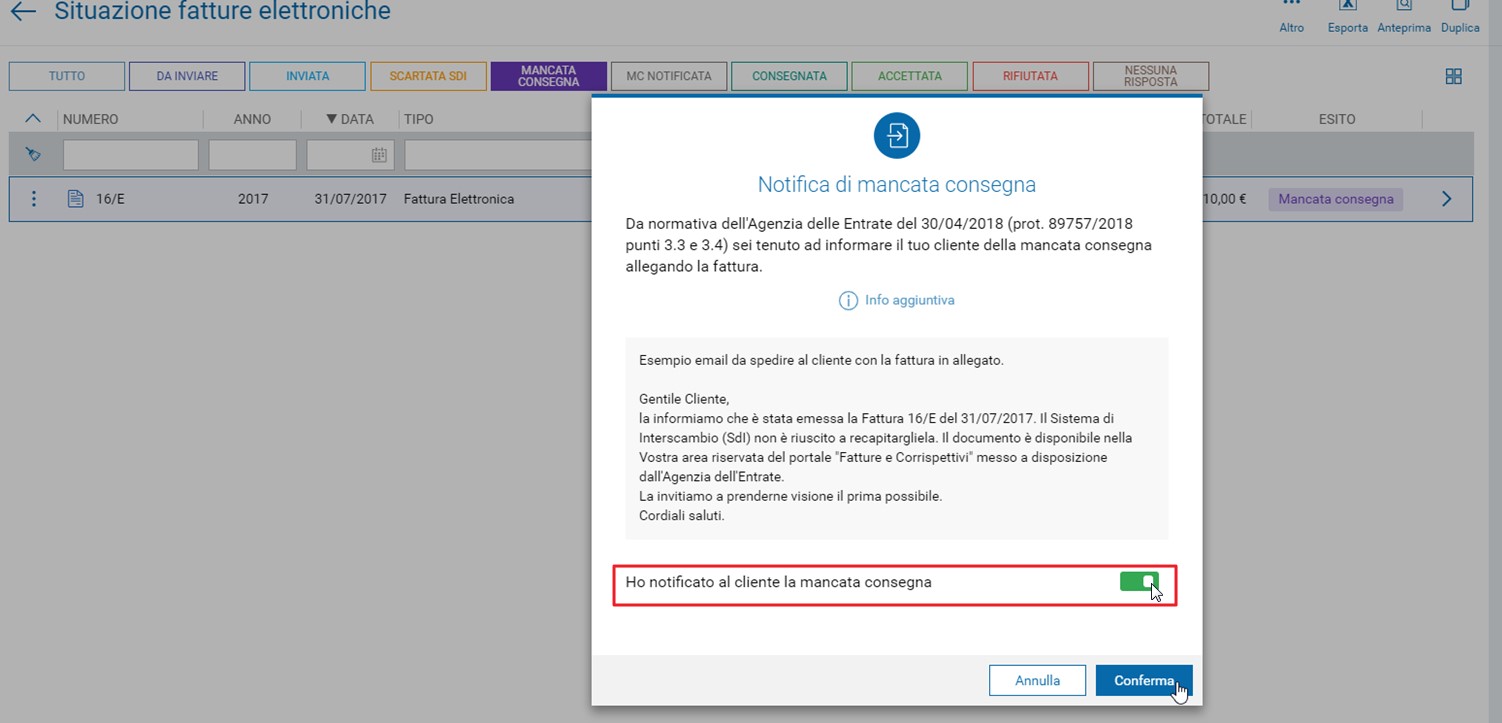Sort by the DATA column header

[350, 119]
